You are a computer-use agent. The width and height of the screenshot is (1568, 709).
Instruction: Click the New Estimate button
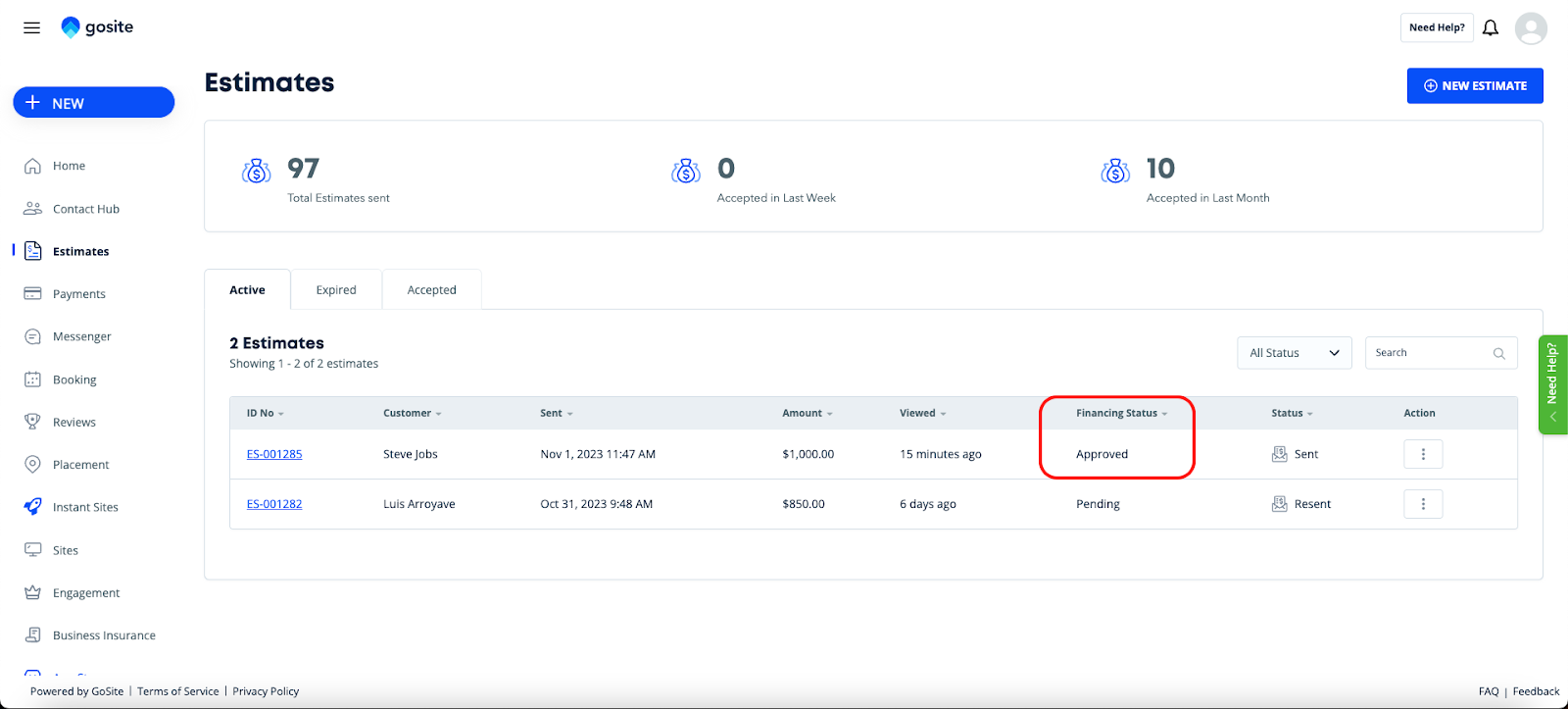click(1475, 85)
